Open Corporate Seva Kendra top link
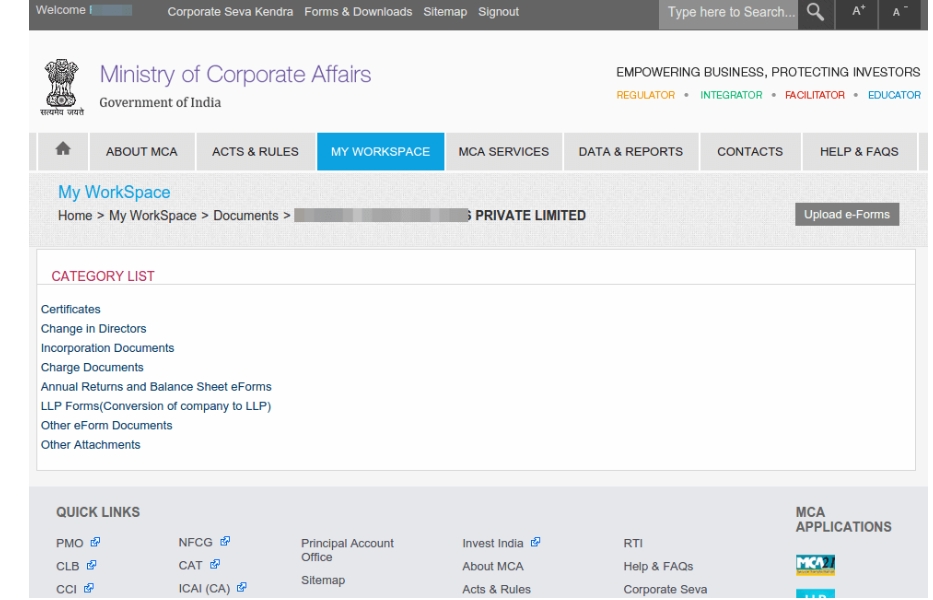This screenshot has height=600, width=933. pos(230,12)
